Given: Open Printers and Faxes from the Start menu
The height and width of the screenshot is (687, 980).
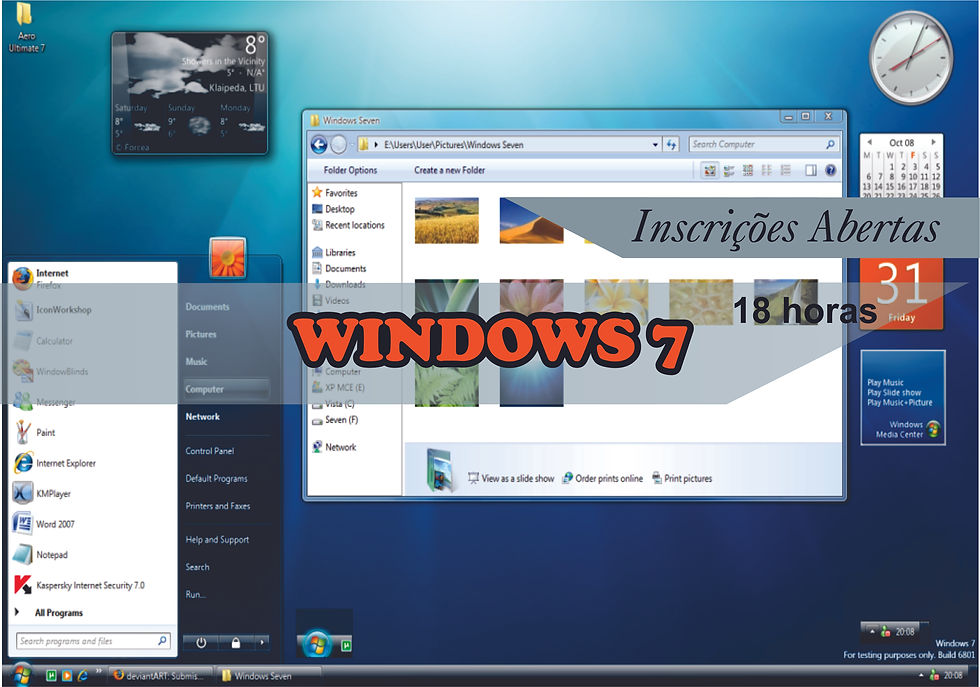Looking at the screenshot, I should pos(218,506).
